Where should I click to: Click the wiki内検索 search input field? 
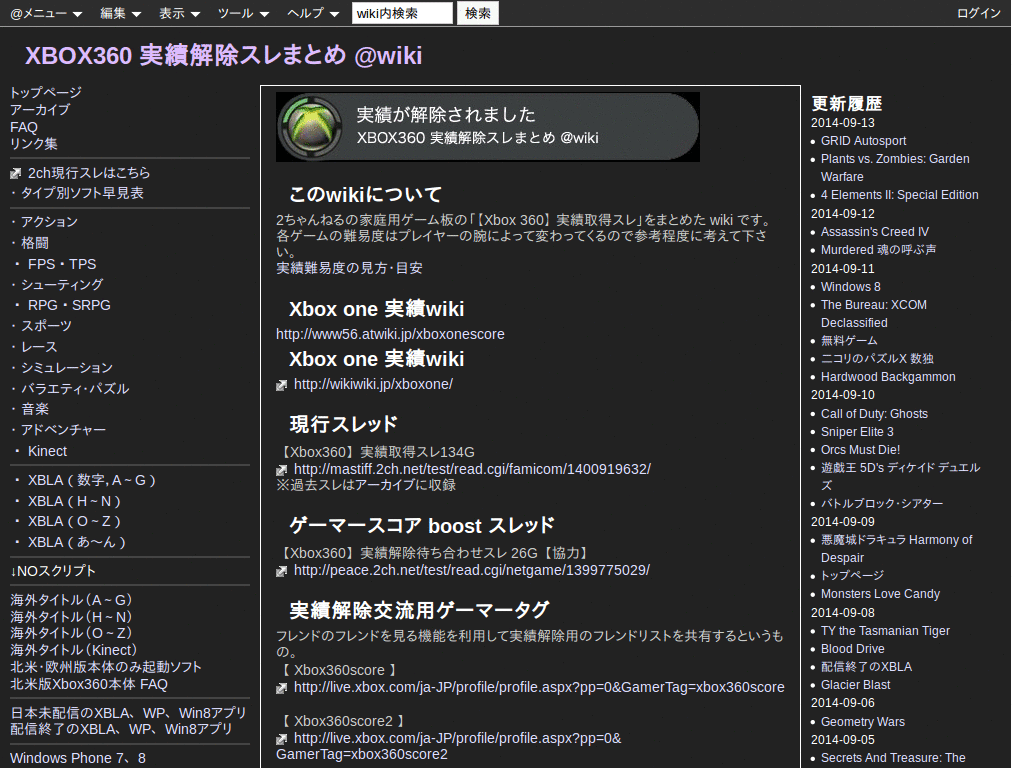coord(402,13)
